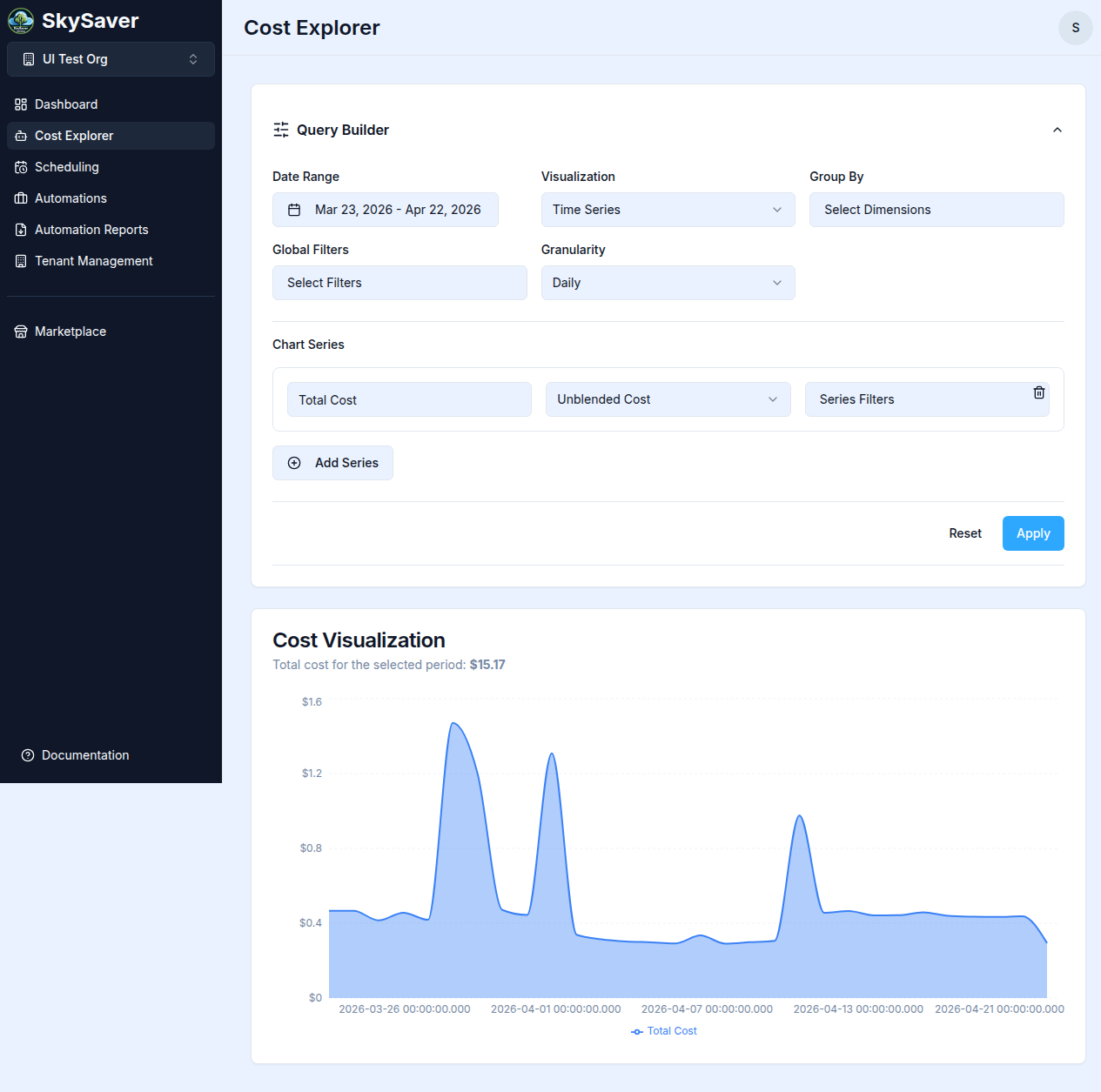Viewport: 1101px width, 1092px height.
Task: Click the $1.6 y-axis label
Action: 312,702
